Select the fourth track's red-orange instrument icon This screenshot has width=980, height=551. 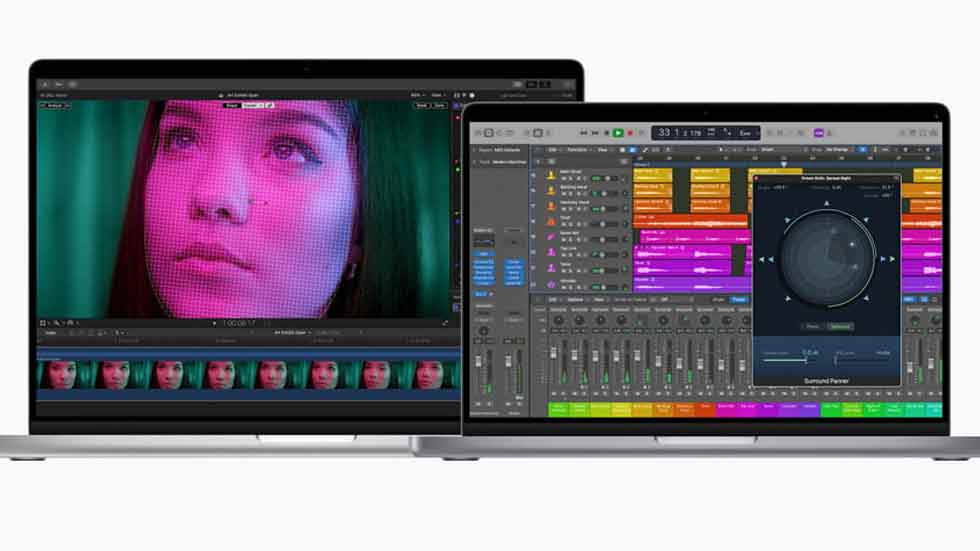coord(551,222)
